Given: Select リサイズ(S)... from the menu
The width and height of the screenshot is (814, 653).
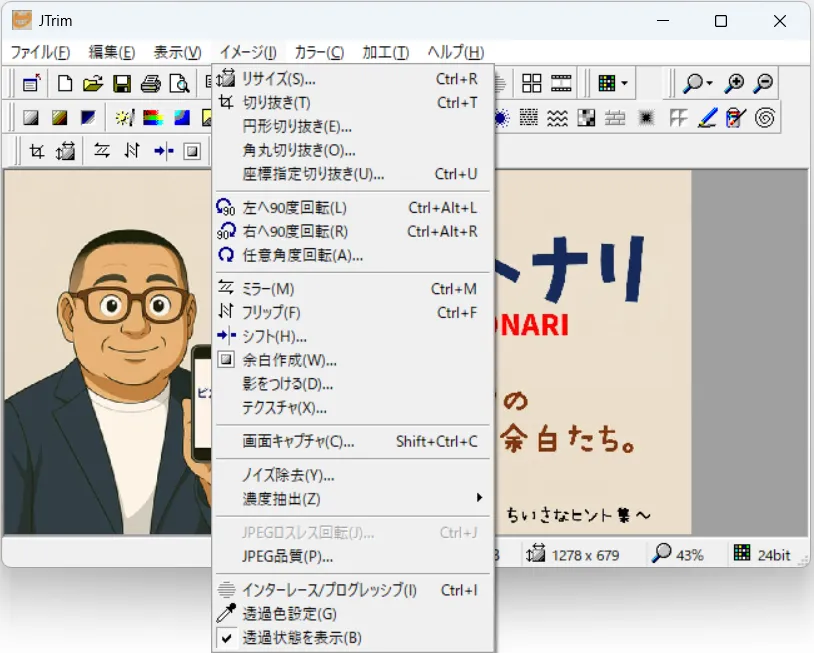Looking at the screenshot, I should [279, 79].
